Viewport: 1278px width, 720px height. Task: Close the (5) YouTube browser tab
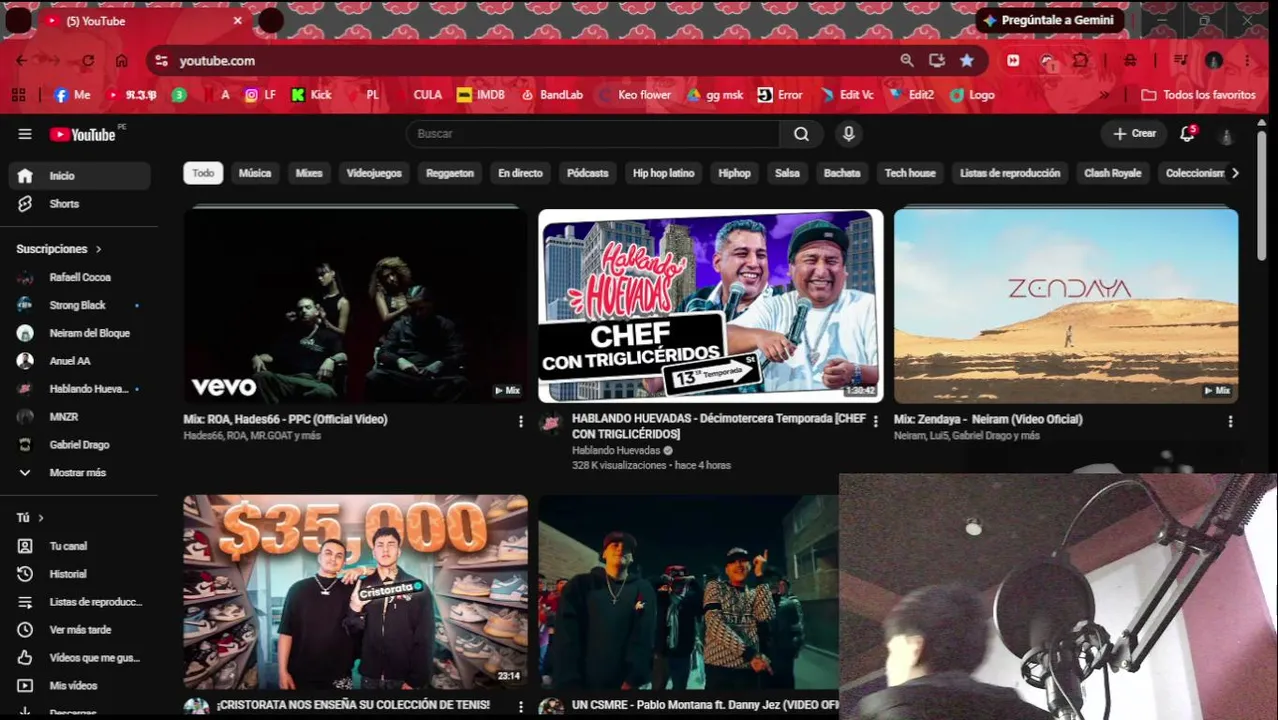237,21
